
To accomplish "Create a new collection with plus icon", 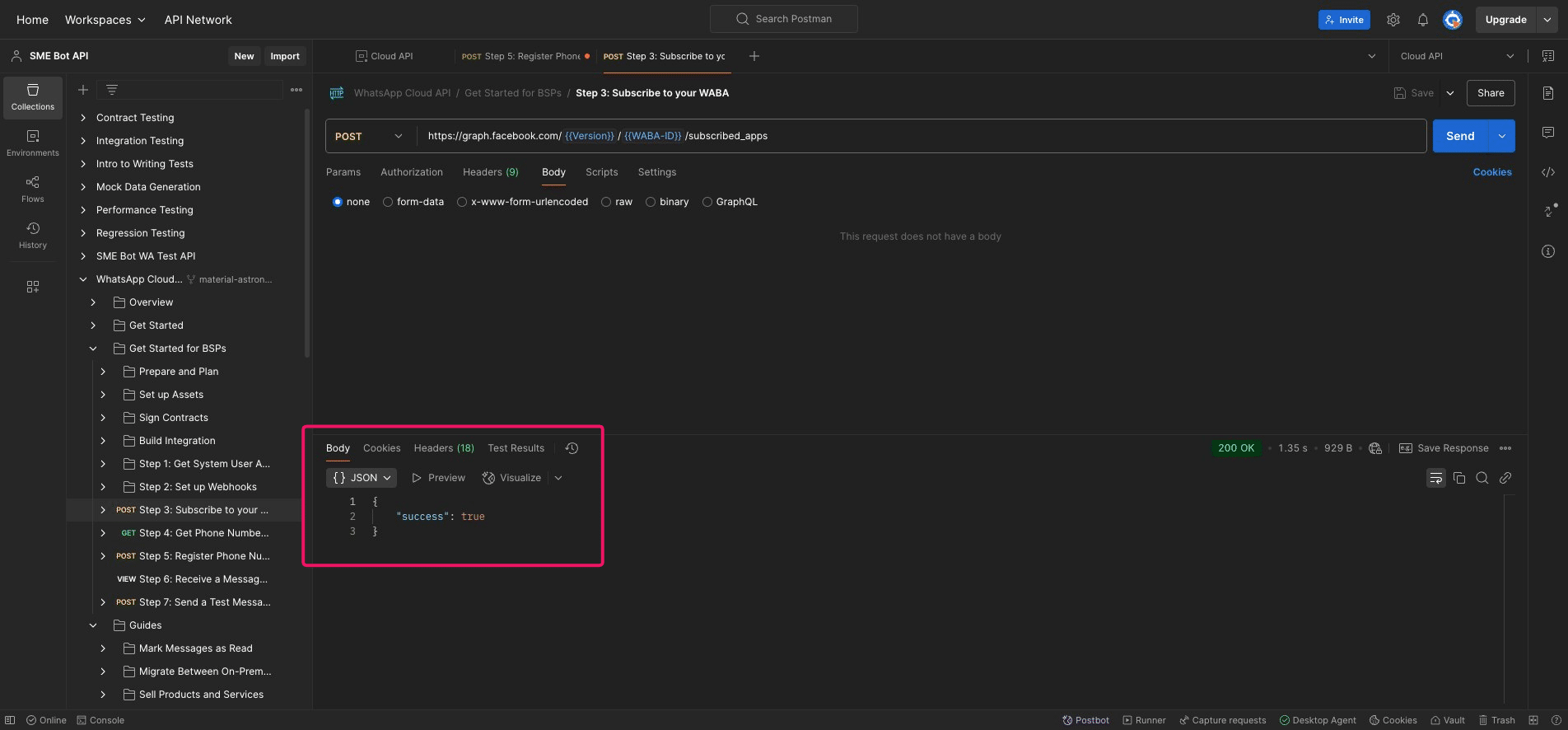I will tap(83, 90).
